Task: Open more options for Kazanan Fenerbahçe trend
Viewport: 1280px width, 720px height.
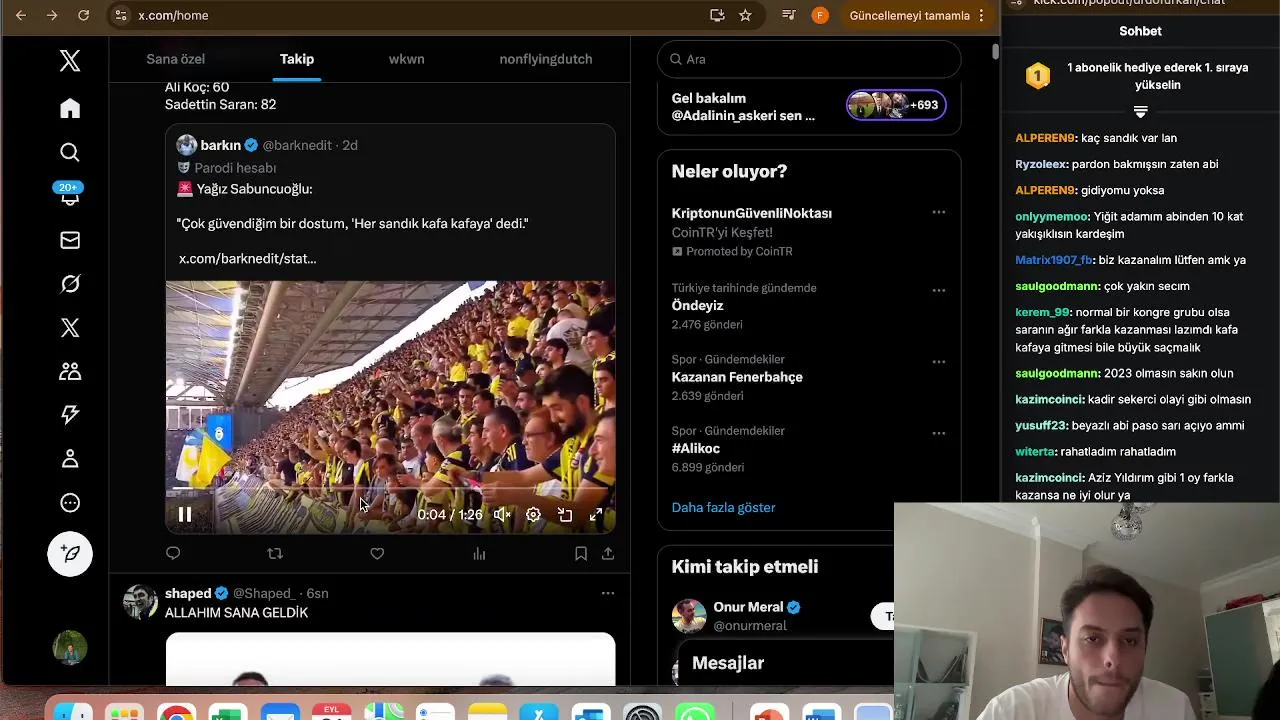Action: (x=939, y=362)
